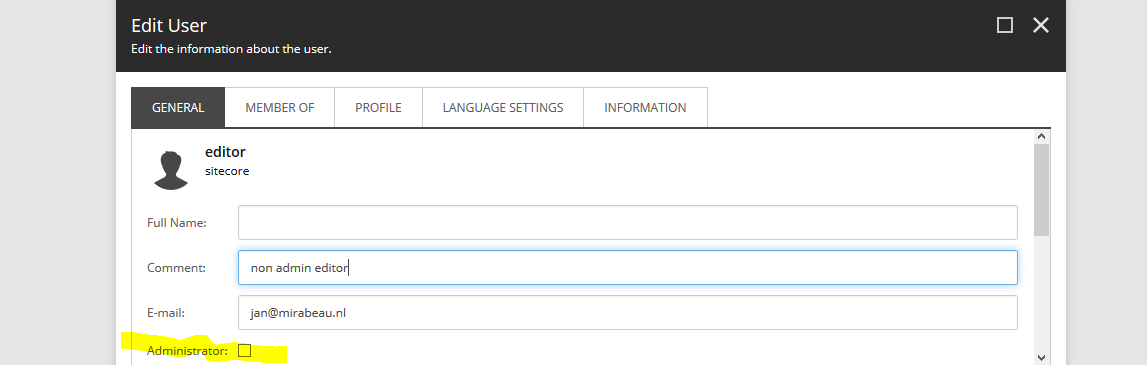Click the Full Name label
Screen dimensions: 1147x365
tap(176, 222)
